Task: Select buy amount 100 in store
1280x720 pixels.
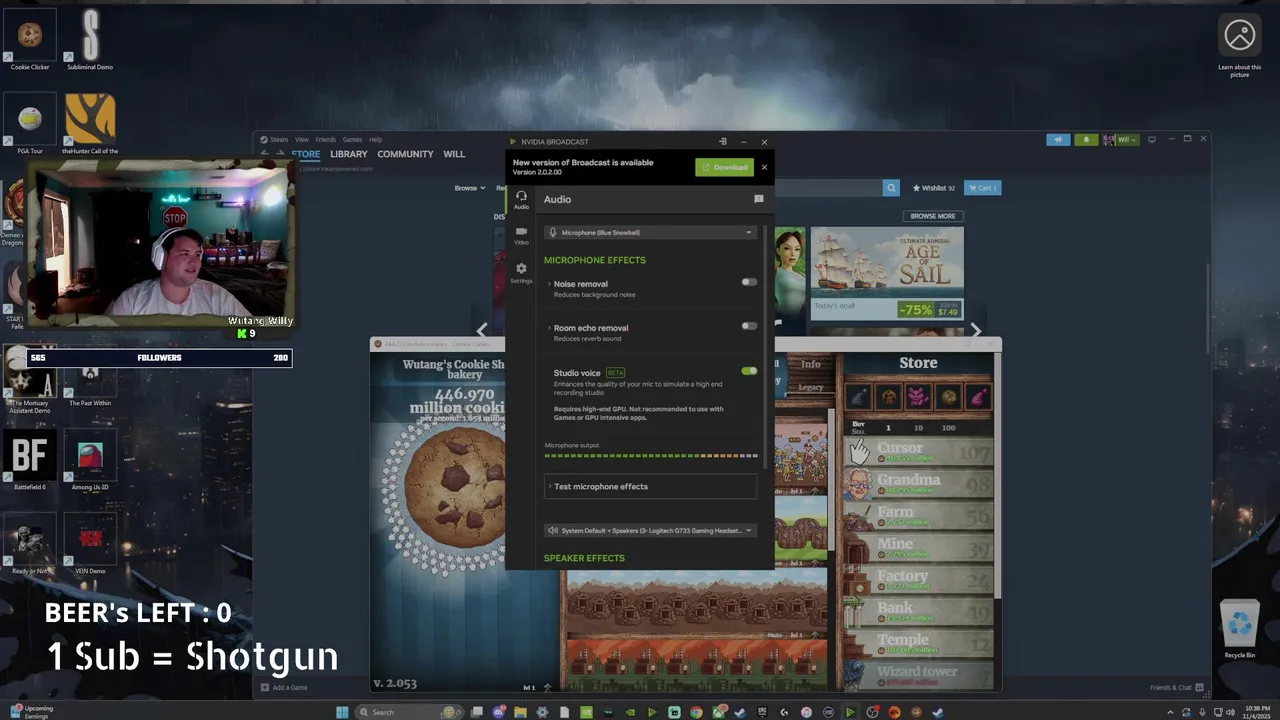Action: tap(948, 428)
